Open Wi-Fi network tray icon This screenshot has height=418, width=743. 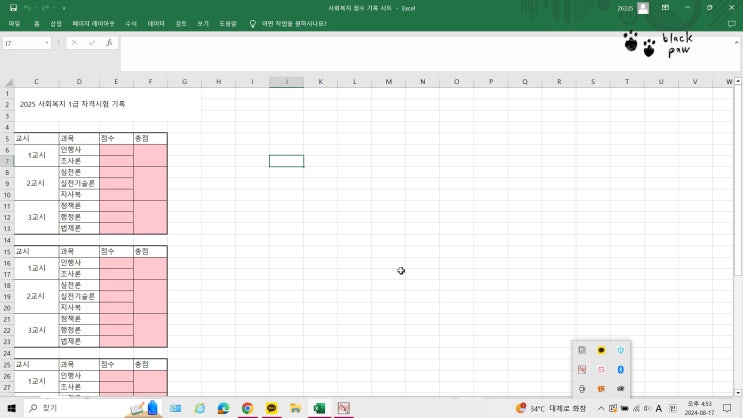pos(636,408)
